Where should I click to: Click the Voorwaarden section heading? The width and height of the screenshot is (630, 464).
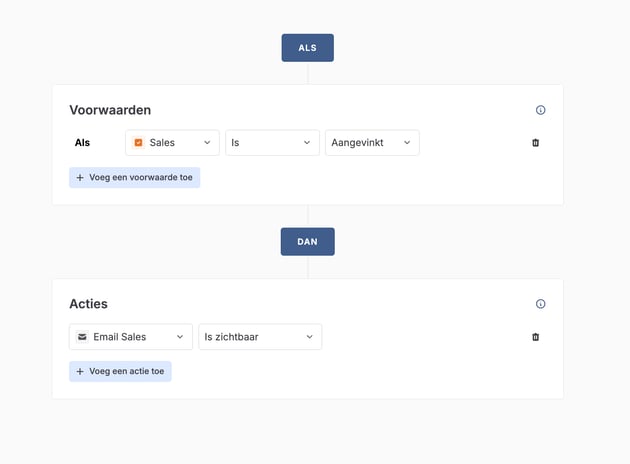(x=110, y=110)
